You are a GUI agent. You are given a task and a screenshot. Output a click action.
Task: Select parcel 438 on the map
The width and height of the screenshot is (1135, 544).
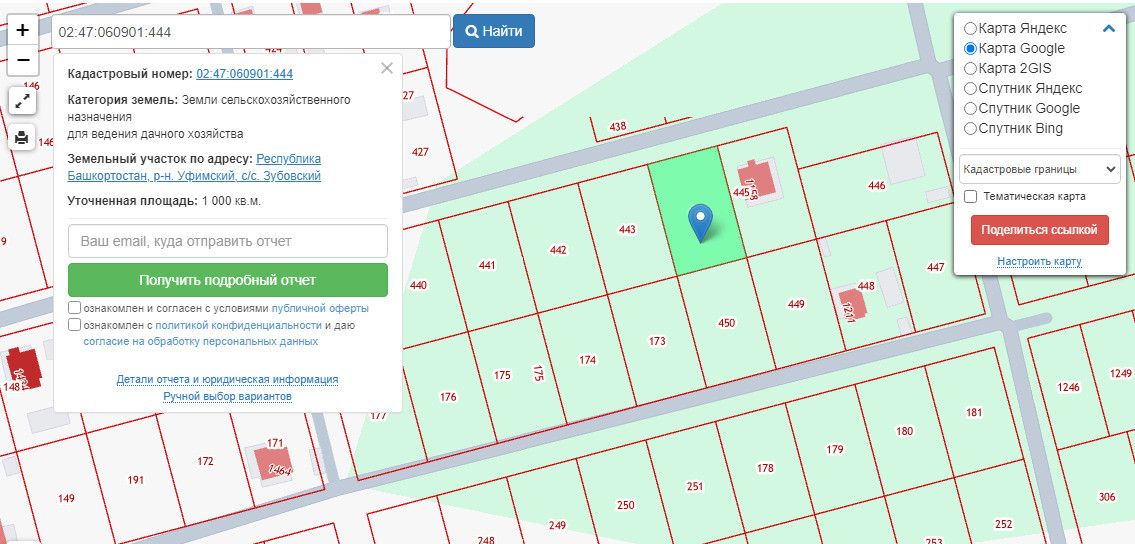coord(617,127)
